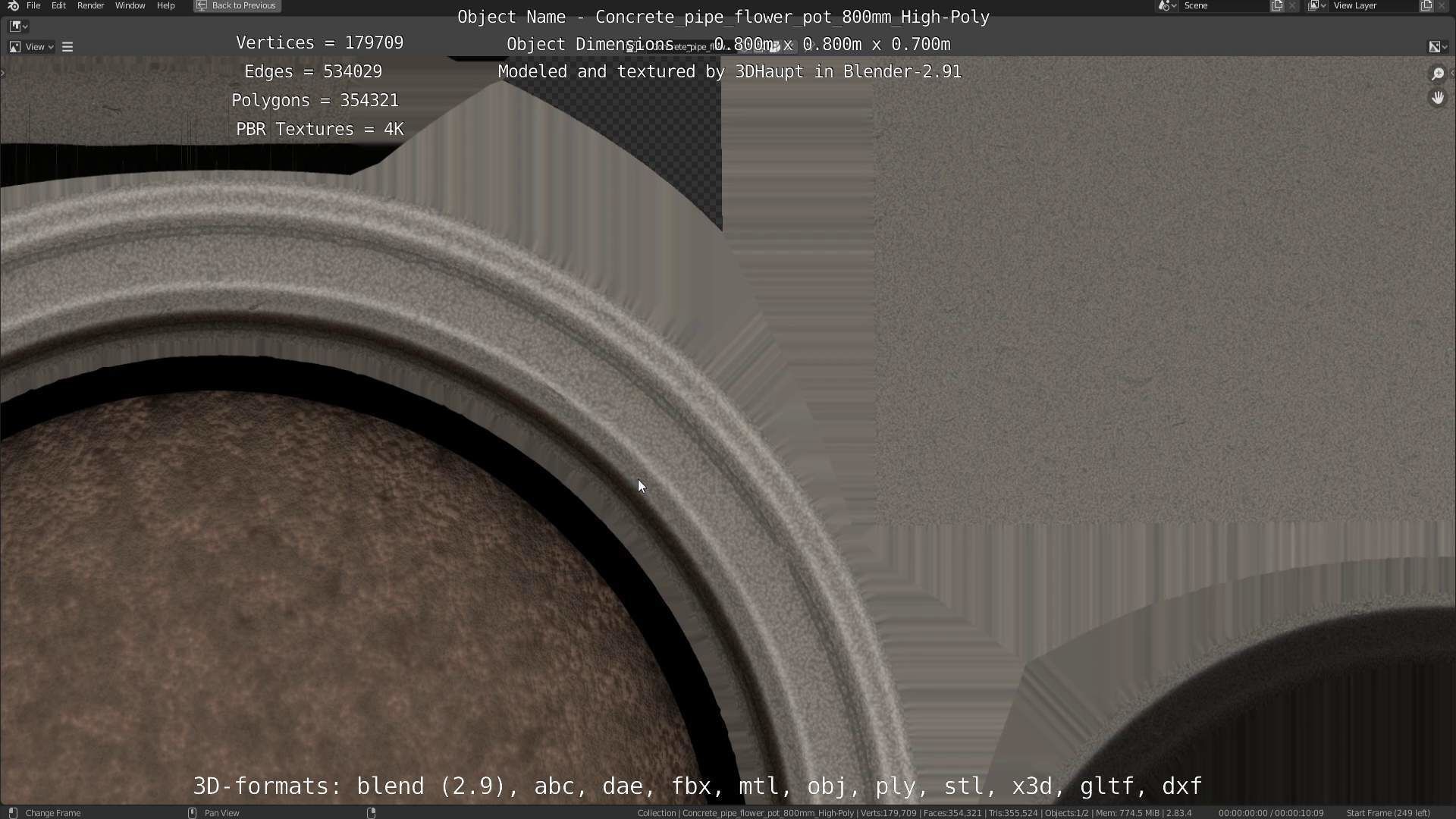This screenshot has width=1456, height=819.
Task: Click the Back to Previous button
Action: 237,6
